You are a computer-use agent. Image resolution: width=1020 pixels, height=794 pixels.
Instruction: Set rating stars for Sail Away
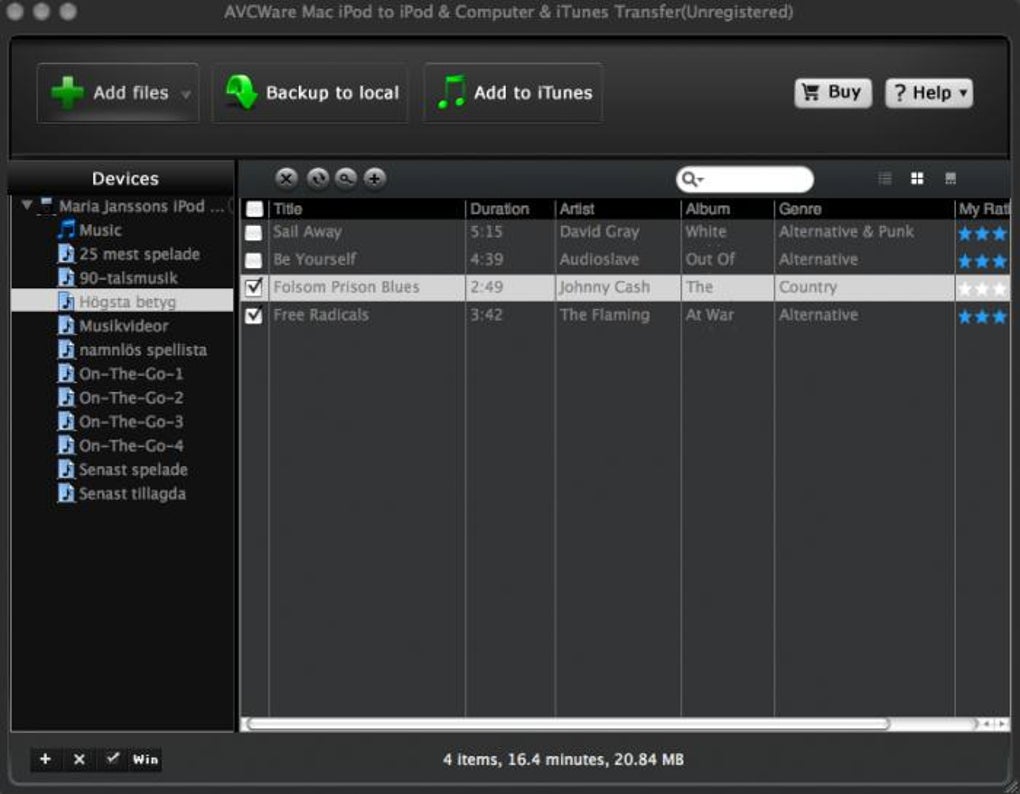point(982,233)
